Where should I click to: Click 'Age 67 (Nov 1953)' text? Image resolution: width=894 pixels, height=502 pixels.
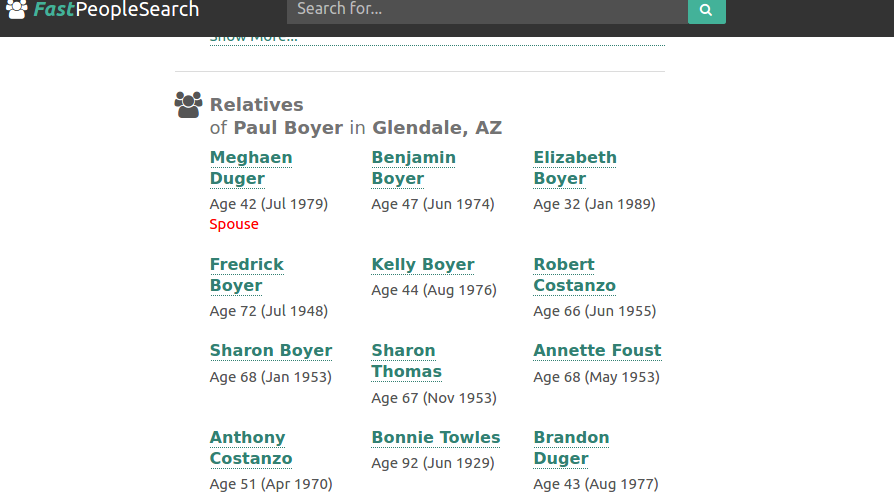(x=434, y=398)
